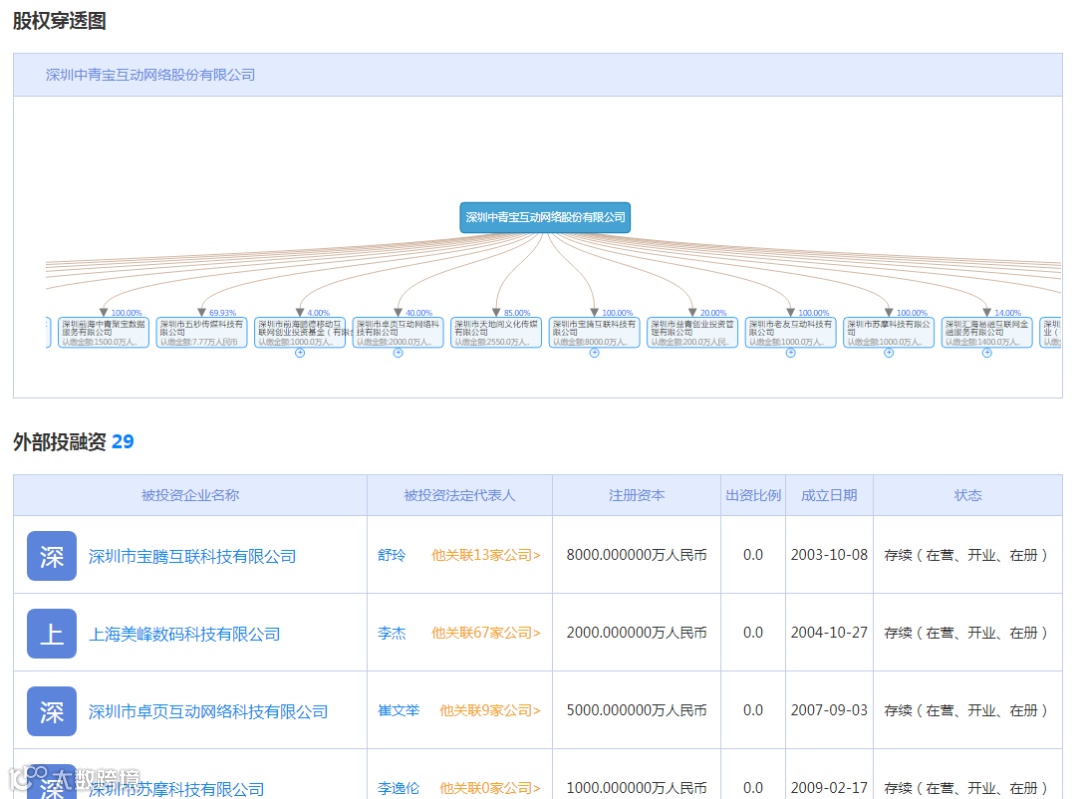
Task: Select the 深圳前海中青聚宝数据服务有限公司 chart node
Action: pyautogui.click(x=103, y=333)
